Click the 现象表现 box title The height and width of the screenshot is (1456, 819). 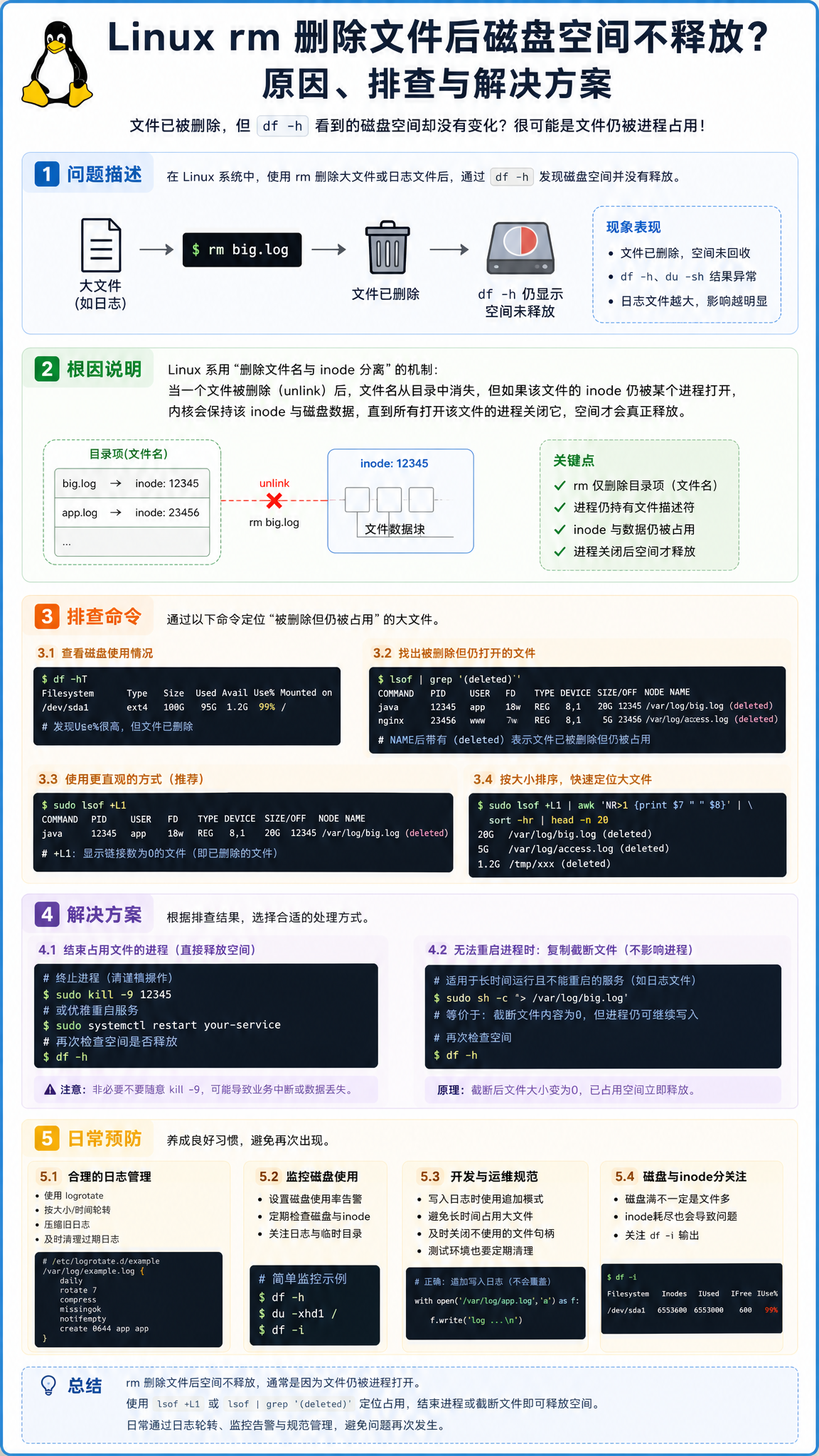[x=633, y=227]
